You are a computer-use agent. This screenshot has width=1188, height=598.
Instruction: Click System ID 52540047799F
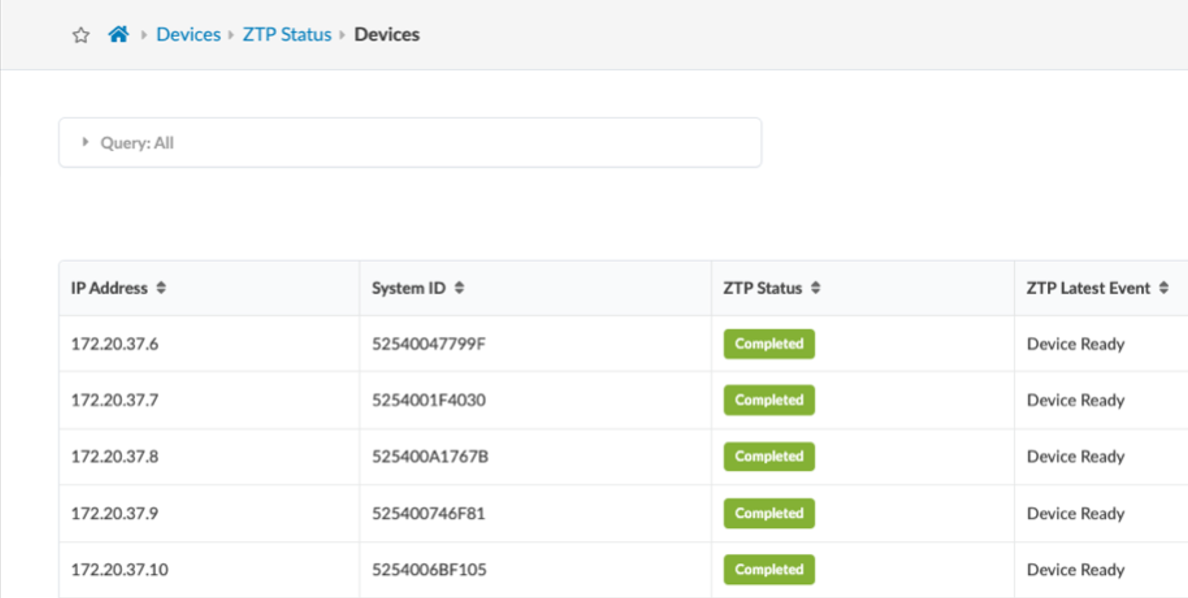pyautogui.click(x=428, y=344)
